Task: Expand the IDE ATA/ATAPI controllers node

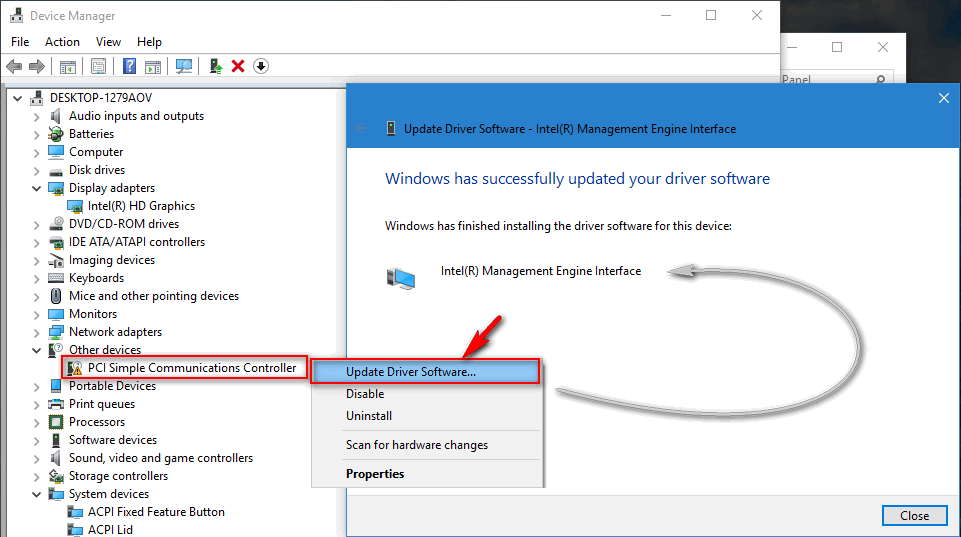Action: [36, 243]
